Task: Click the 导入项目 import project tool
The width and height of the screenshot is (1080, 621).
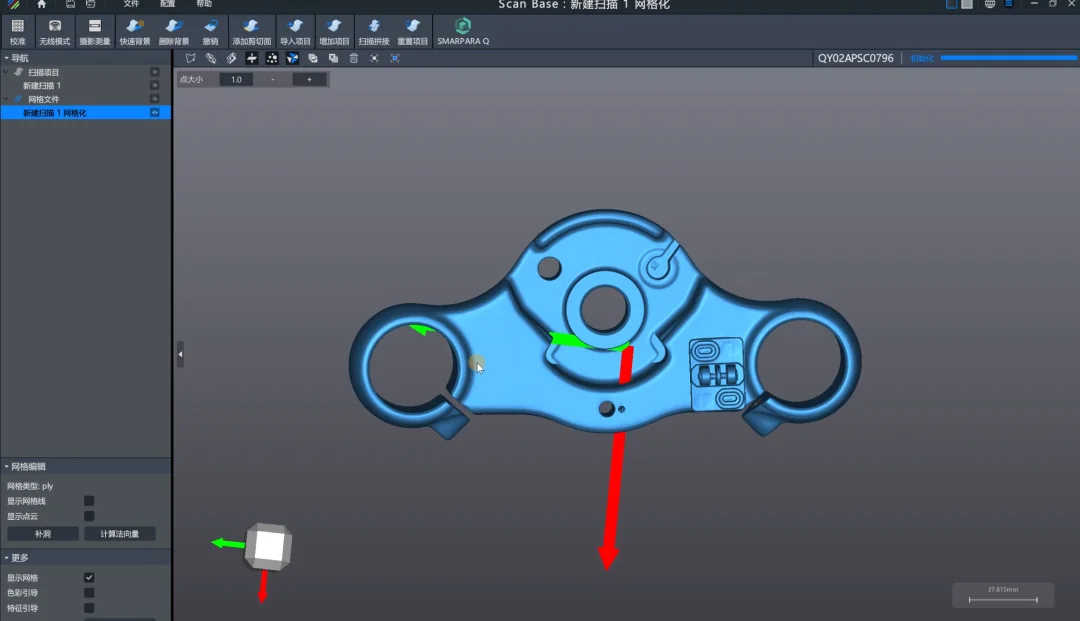Action: 295,32
